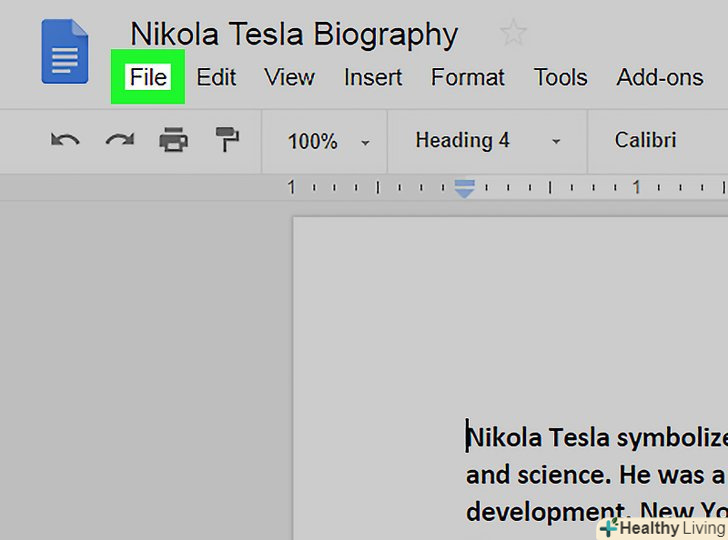Place cursor in the Nikola Tesla paragraph
Screen dimensions: 728x540
click(595, 474)
